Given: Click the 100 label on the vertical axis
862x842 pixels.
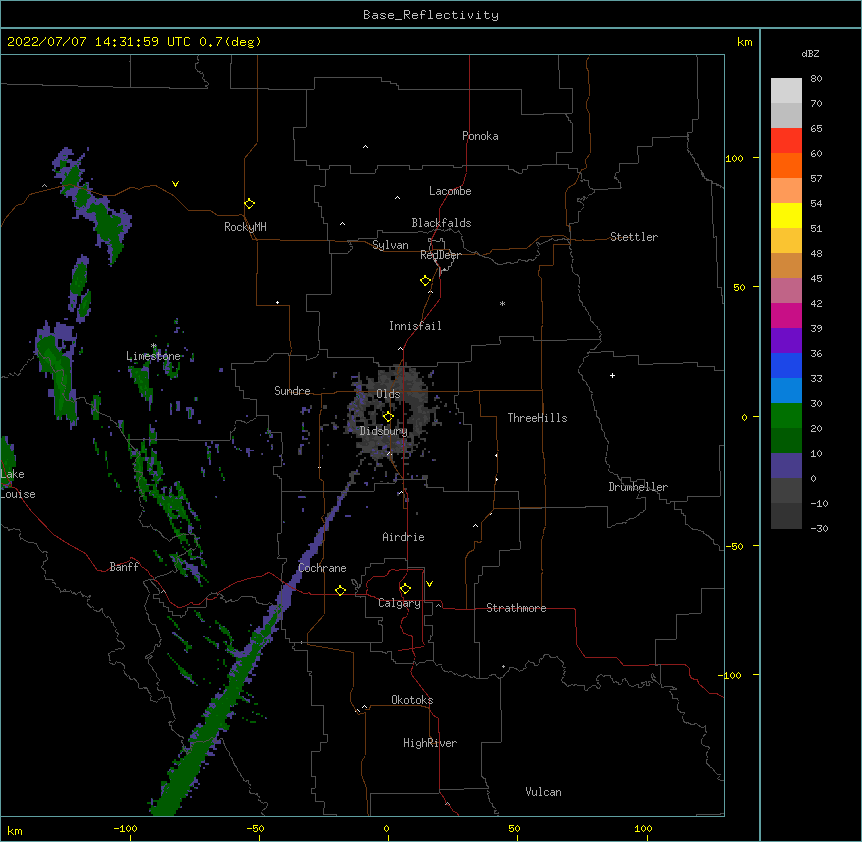Looking at the screenshot, I should pos(734,158).
